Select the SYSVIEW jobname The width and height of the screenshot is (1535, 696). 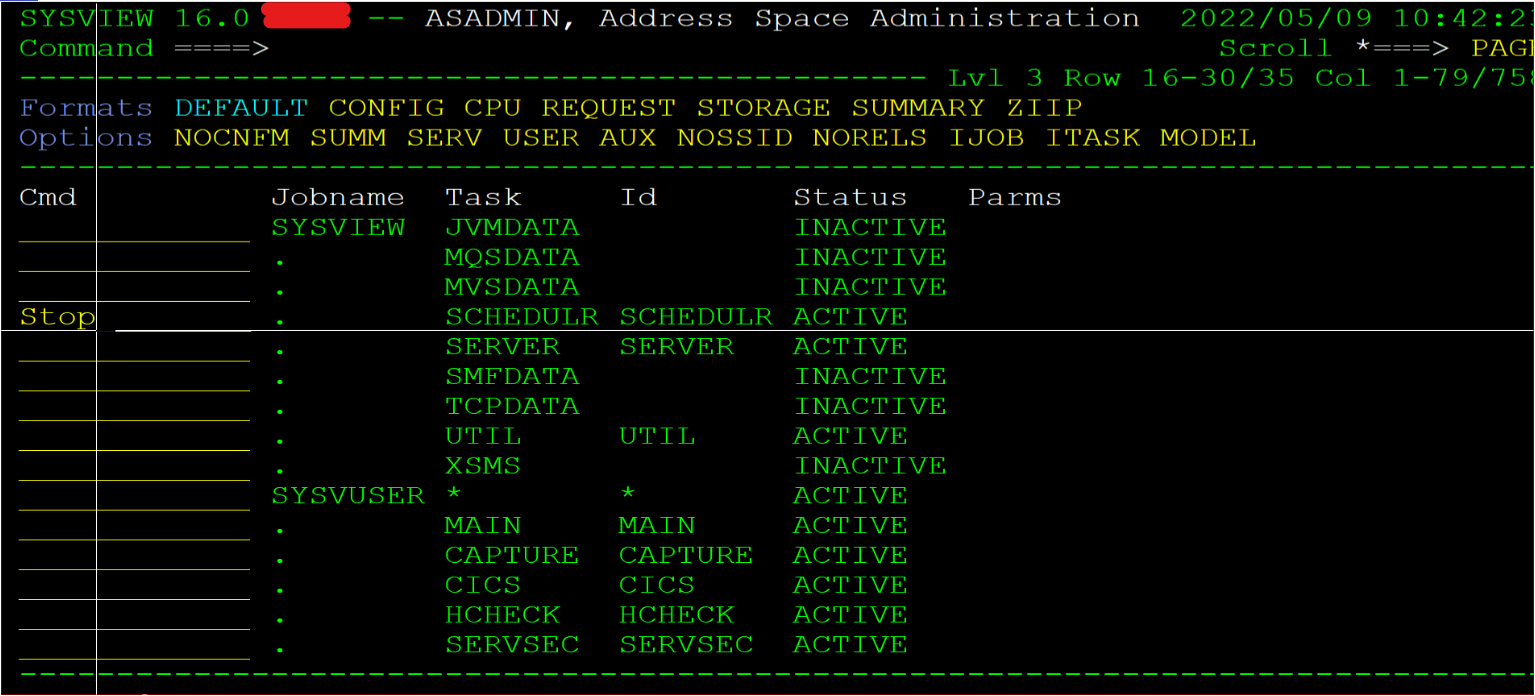pyautogui.click(x=338, y=227)
